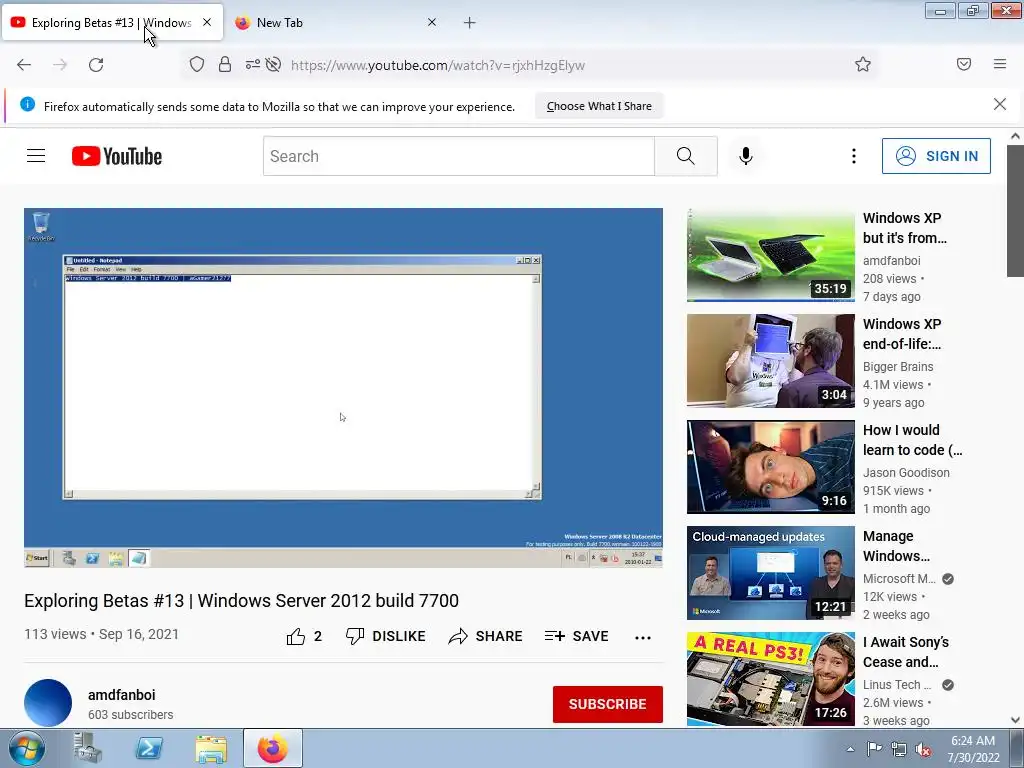
Task: Reload the page with the refresh icon
Action: click(96, 65)
